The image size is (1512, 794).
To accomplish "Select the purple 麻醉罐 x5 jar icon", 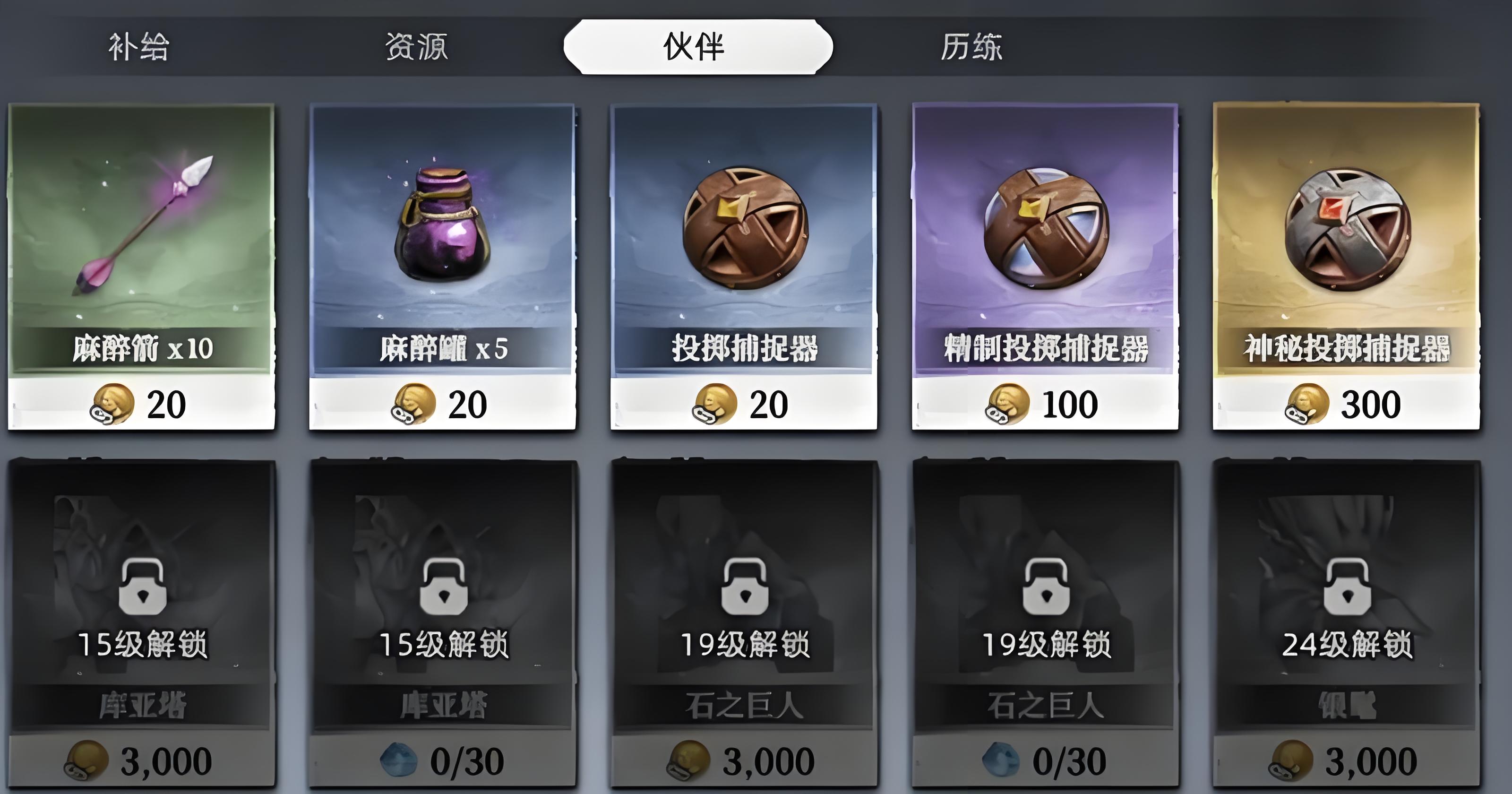I will 443,224.
